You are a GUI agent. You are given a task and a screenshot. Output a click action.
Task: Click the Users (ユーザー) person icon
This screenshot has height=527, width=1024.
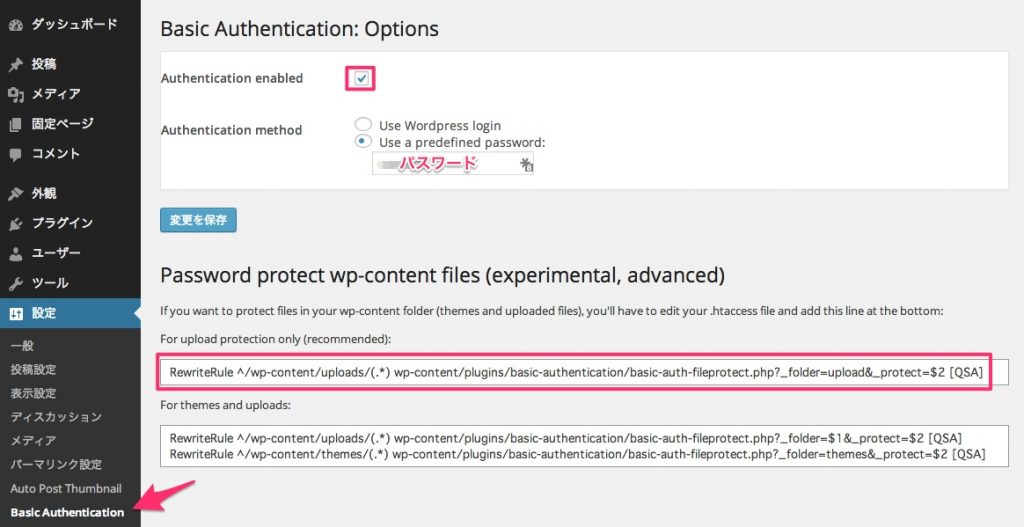(16, 254)
